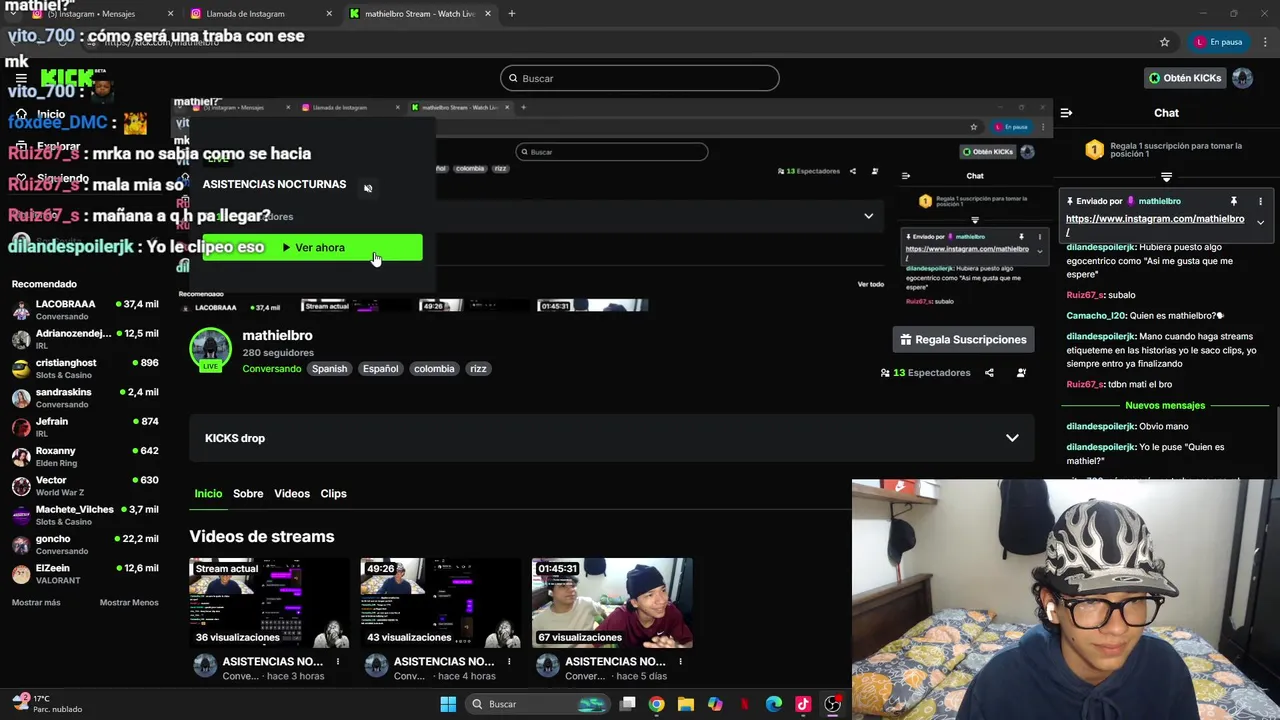Click the Obtén KICKs button
This screenshot has height=720, width=1280.
point(1185,78)
